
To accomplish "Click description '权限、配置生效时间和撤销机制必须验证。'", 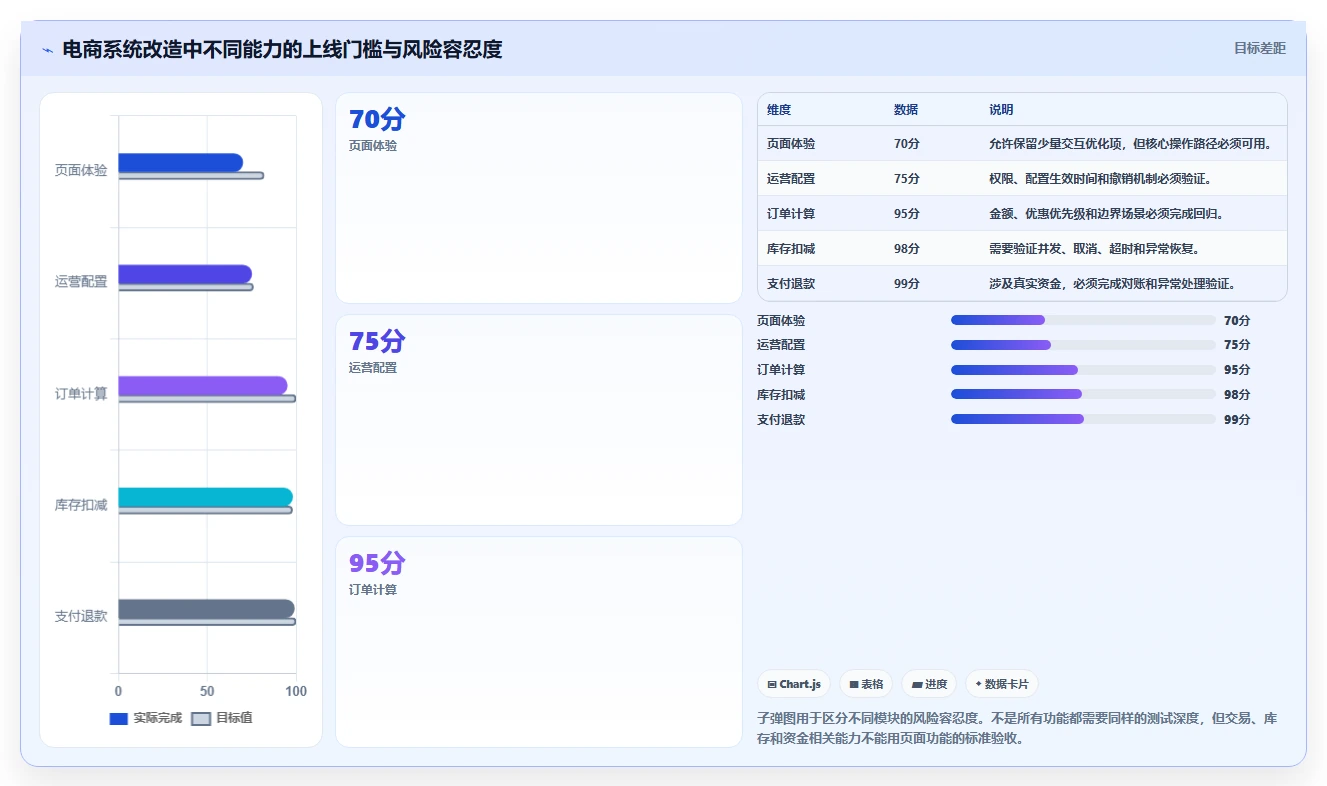I will click(1101, 179).
